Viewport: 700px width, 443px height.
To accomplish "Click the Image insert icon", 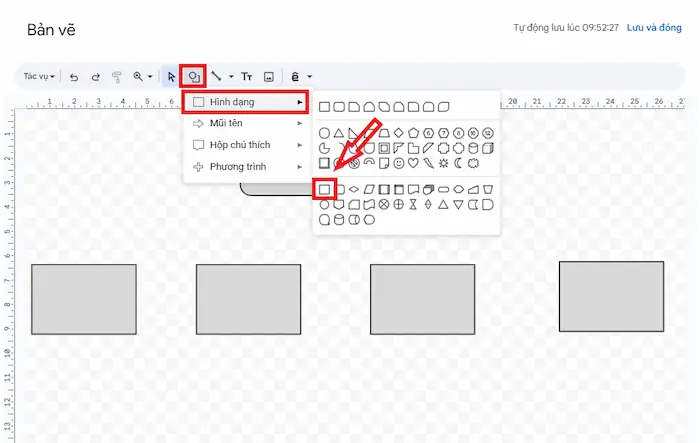I will [269, 77].
